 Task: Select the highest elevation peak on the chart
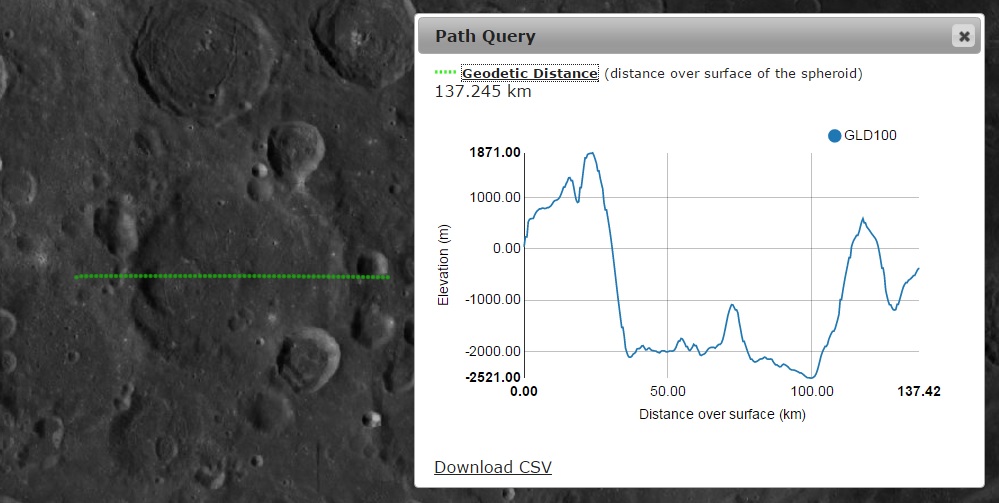click(x=591, y=153)
